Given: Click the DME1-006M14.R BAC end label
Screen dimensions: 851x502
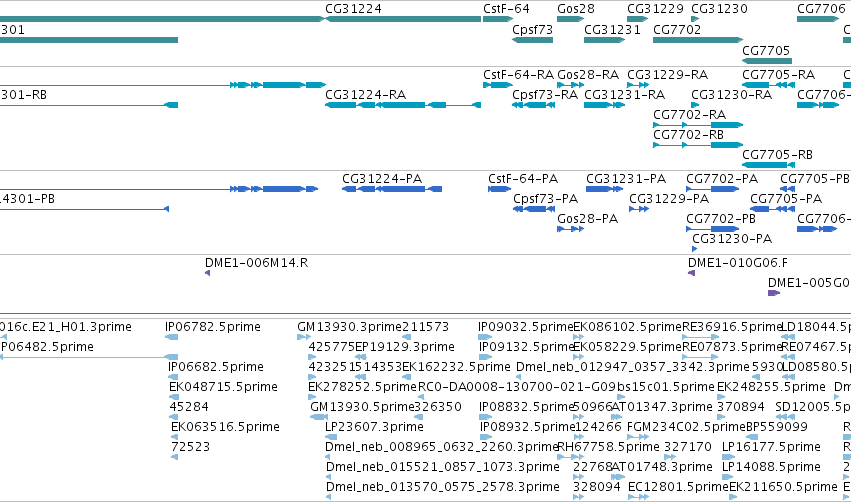Looking at the screenshot, I should coord(256,263).
